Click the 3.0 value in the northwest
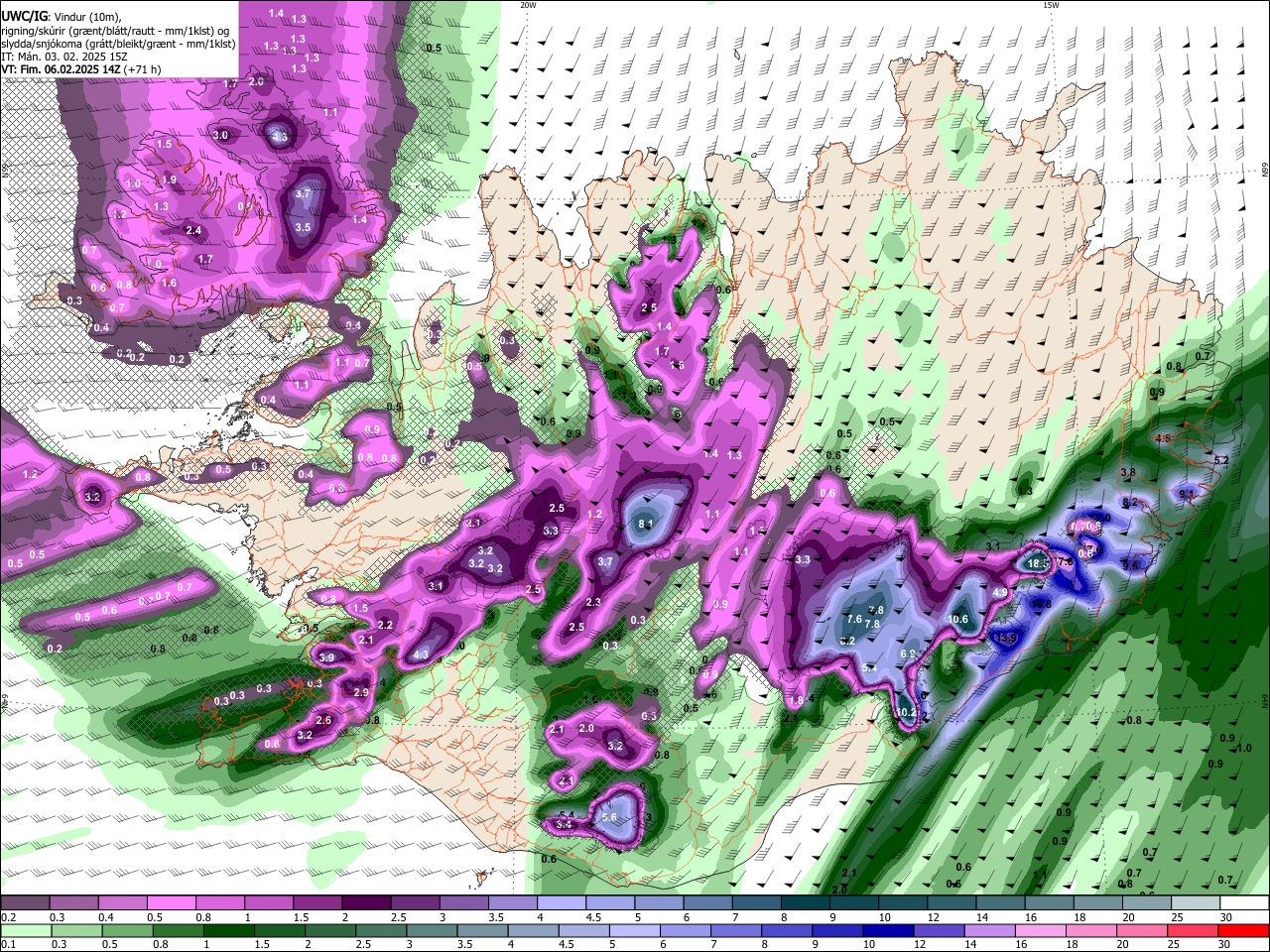The width and height of the screenshot is (1270, 952). [x=221, y=135]
